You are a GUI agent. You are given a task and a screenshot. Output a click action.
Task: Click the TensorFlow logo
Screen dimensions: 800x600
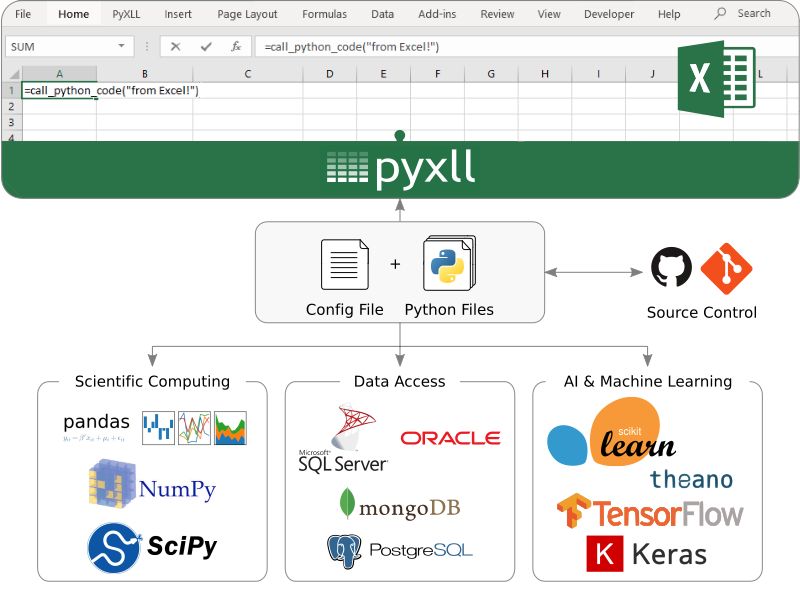[649, 511]
